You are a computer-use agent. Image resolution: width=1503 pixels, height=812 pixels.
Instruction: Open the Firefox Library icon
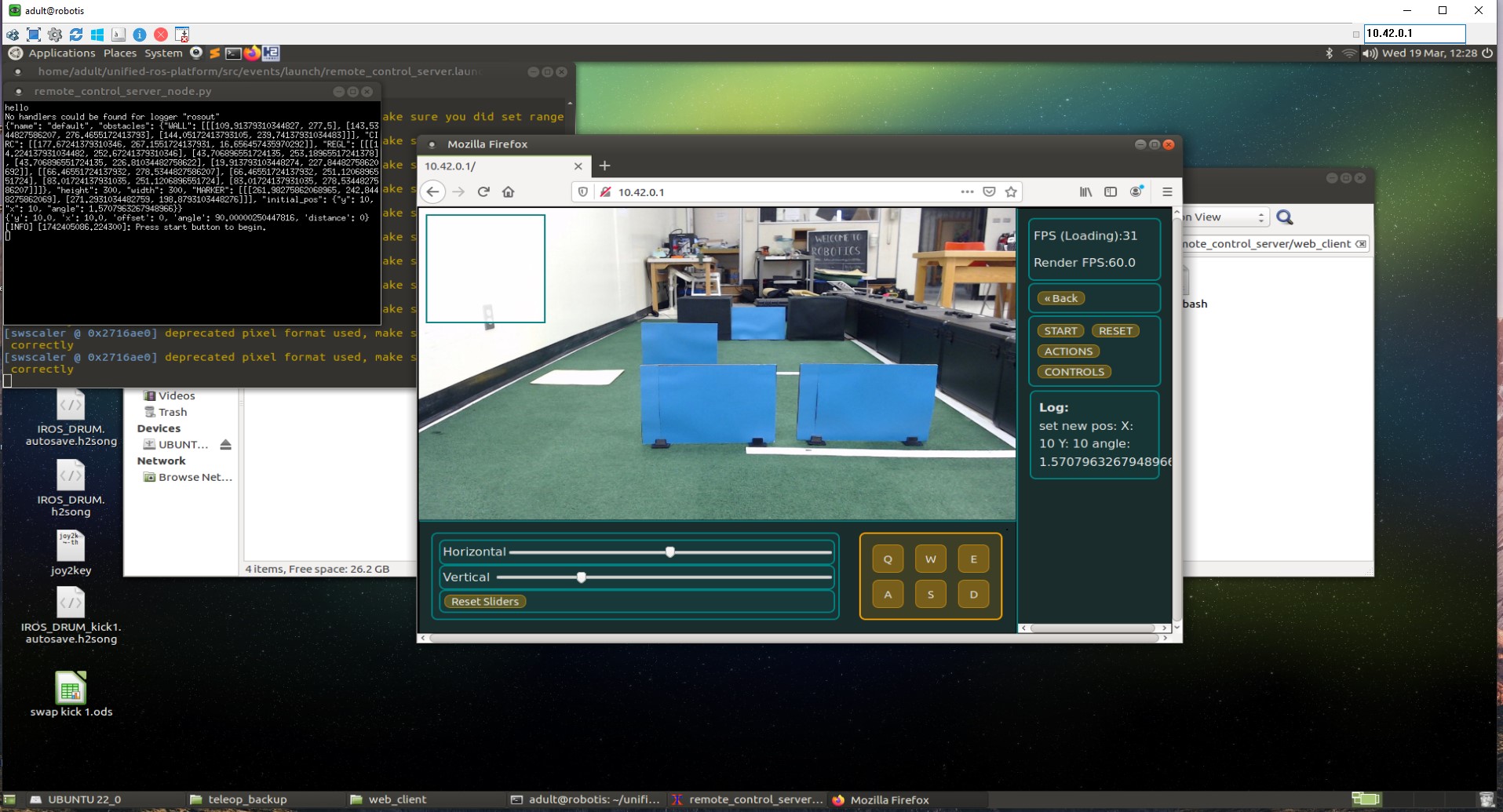(1085, 192)
